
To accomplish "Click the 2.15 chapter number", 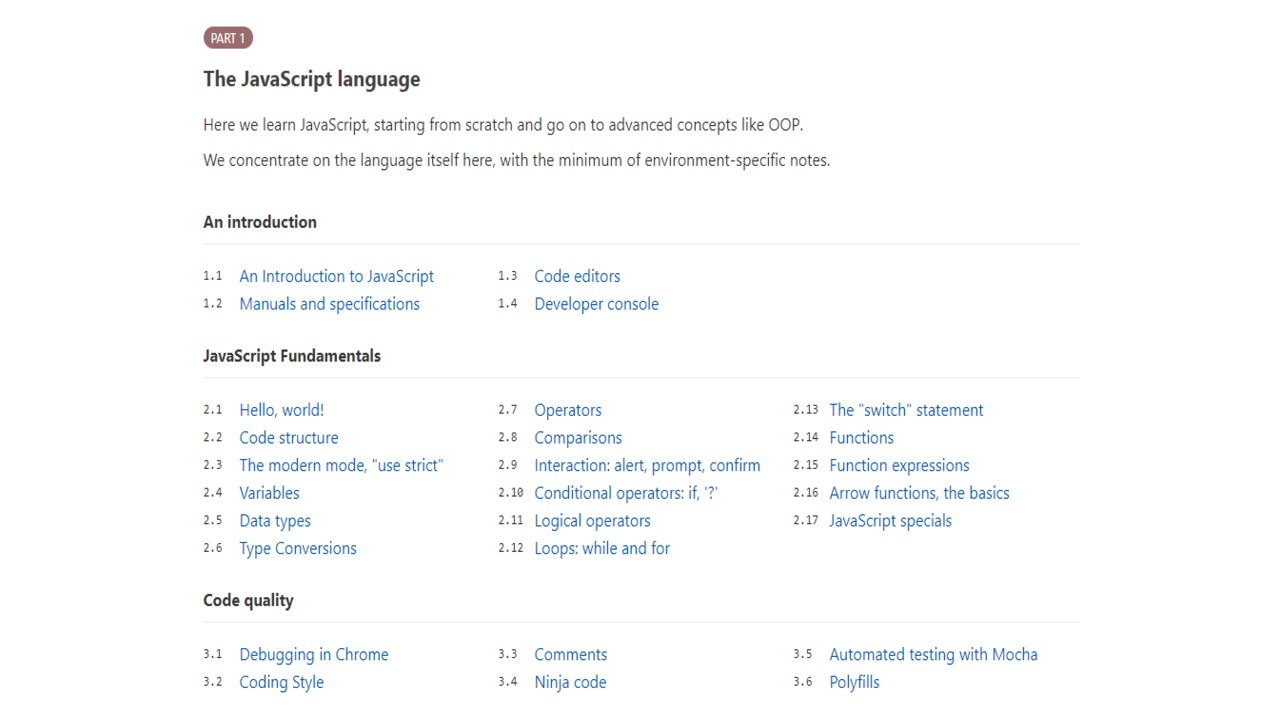I will [806, 465].
